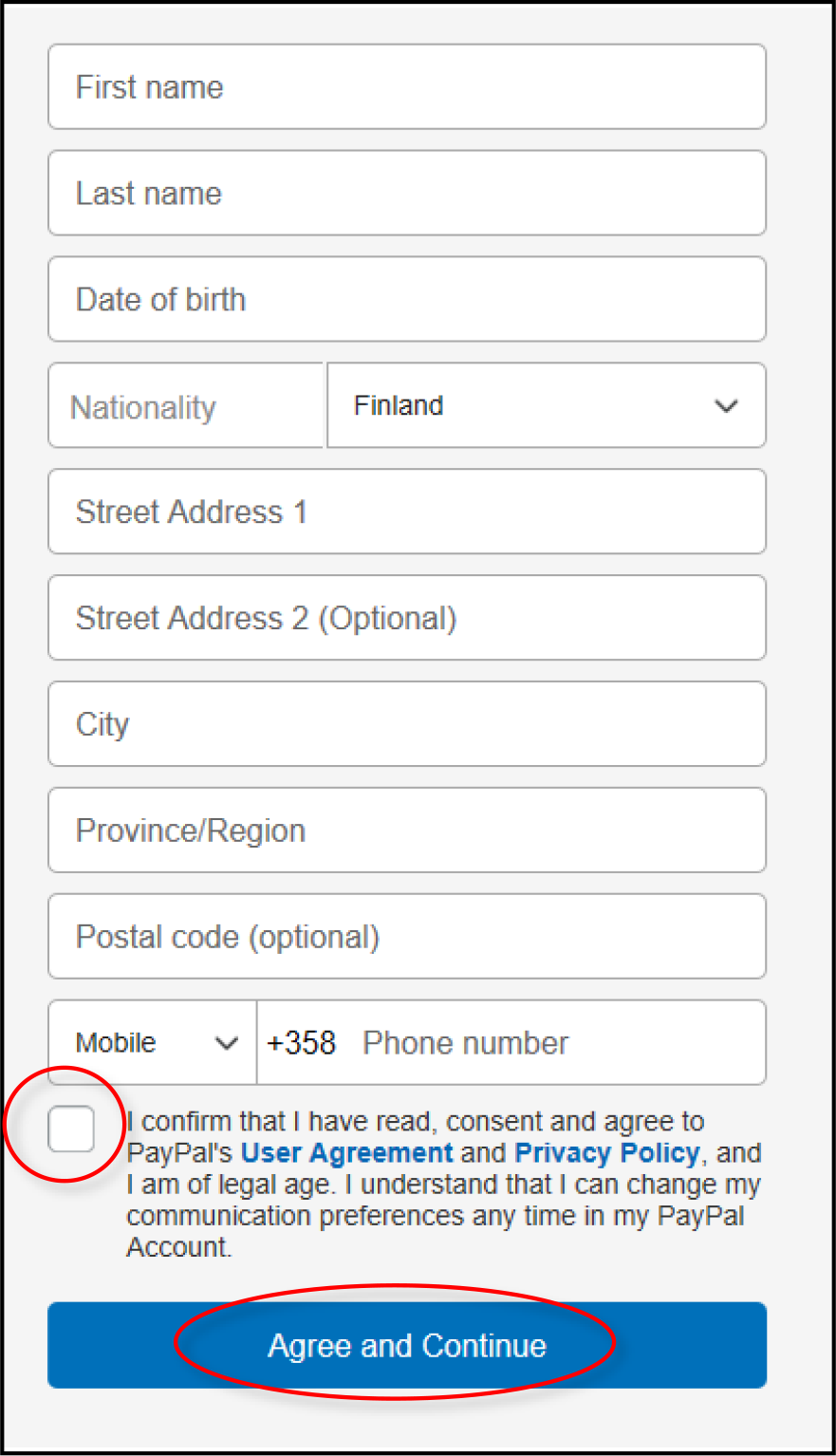Open the Privacy Policy link

click(x=607, y=1153)
